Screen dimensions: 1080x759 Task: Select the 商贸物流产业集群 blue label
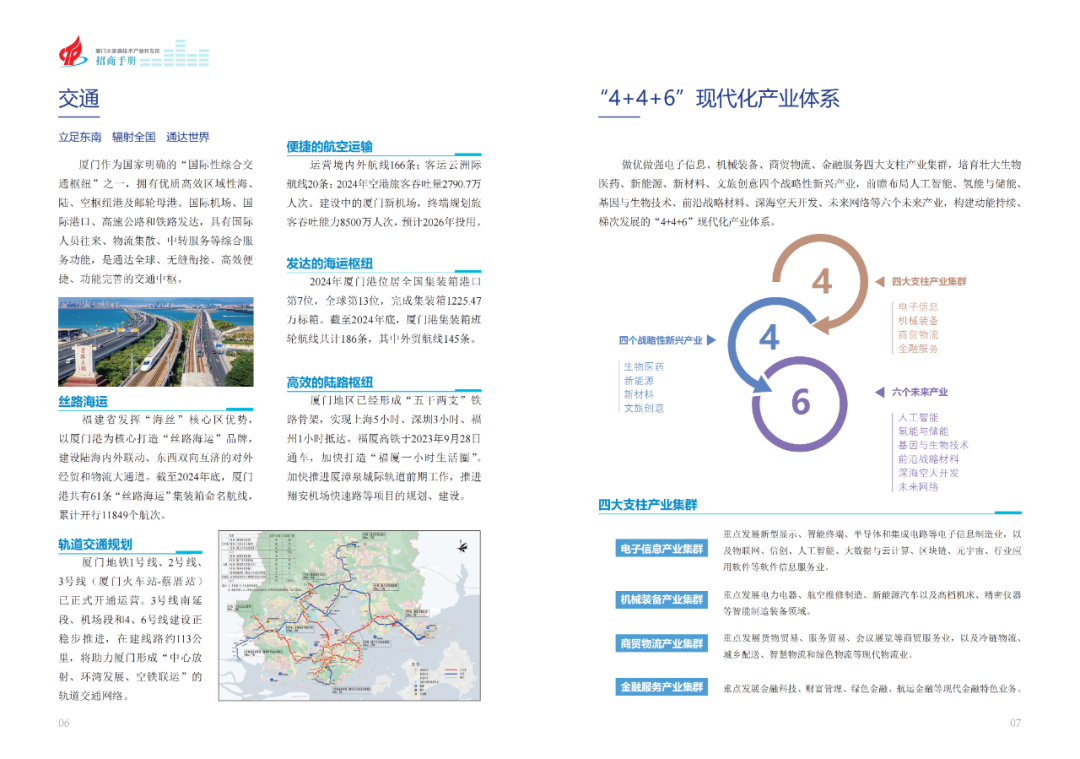661,643
